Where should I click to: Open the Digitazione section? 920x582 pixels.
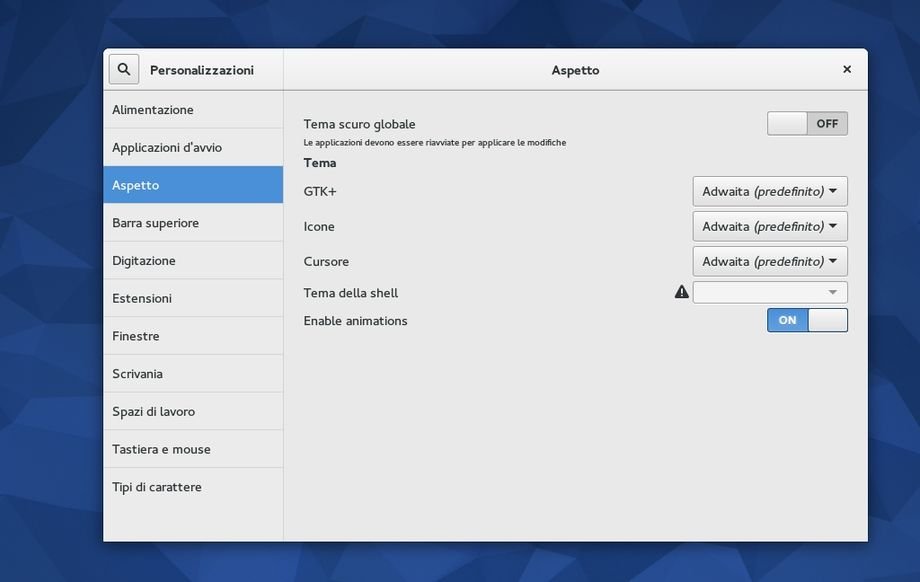(x=193, y=261)
